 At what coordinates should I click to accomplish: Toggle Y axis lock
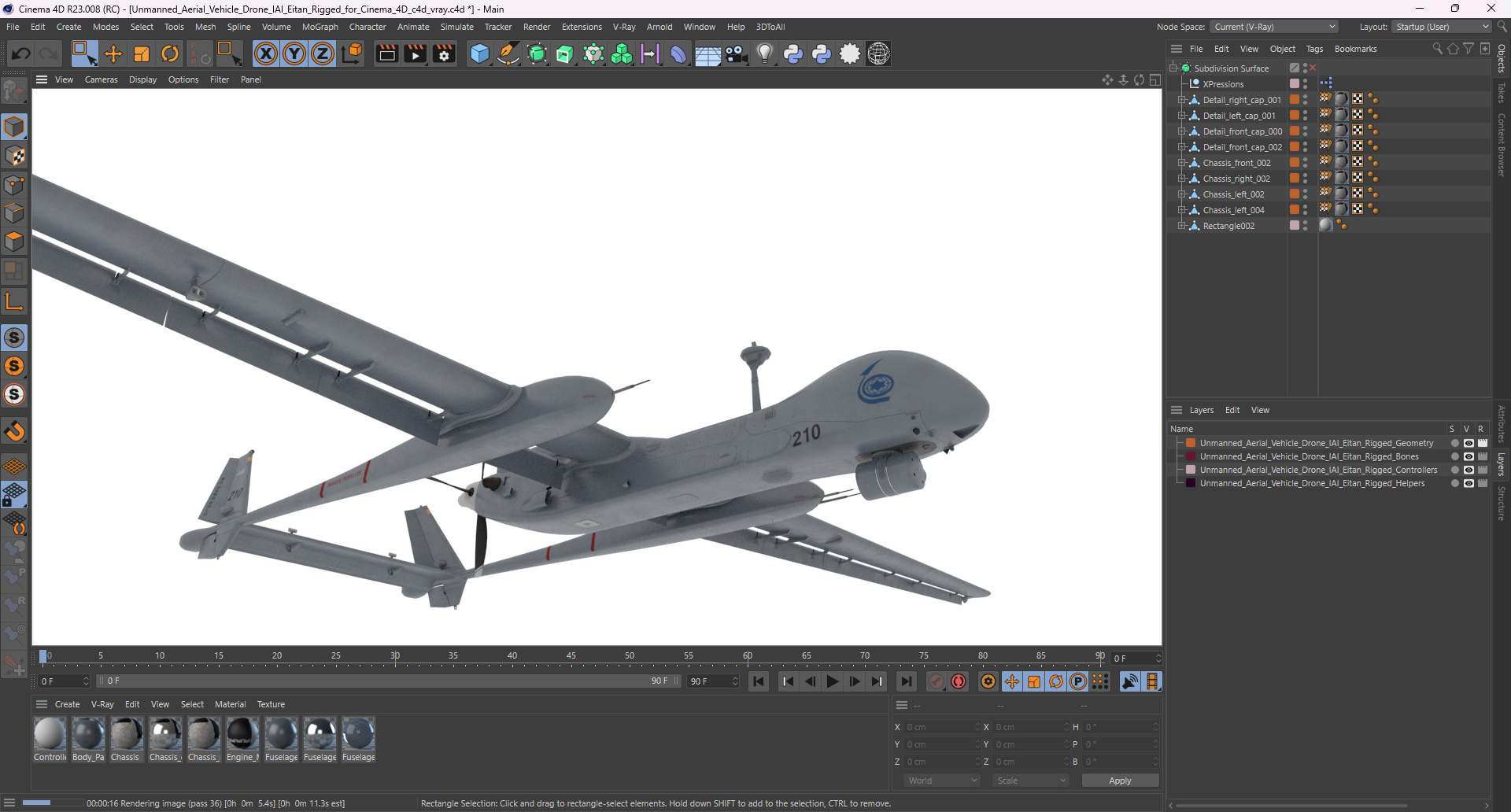point(294,54)
